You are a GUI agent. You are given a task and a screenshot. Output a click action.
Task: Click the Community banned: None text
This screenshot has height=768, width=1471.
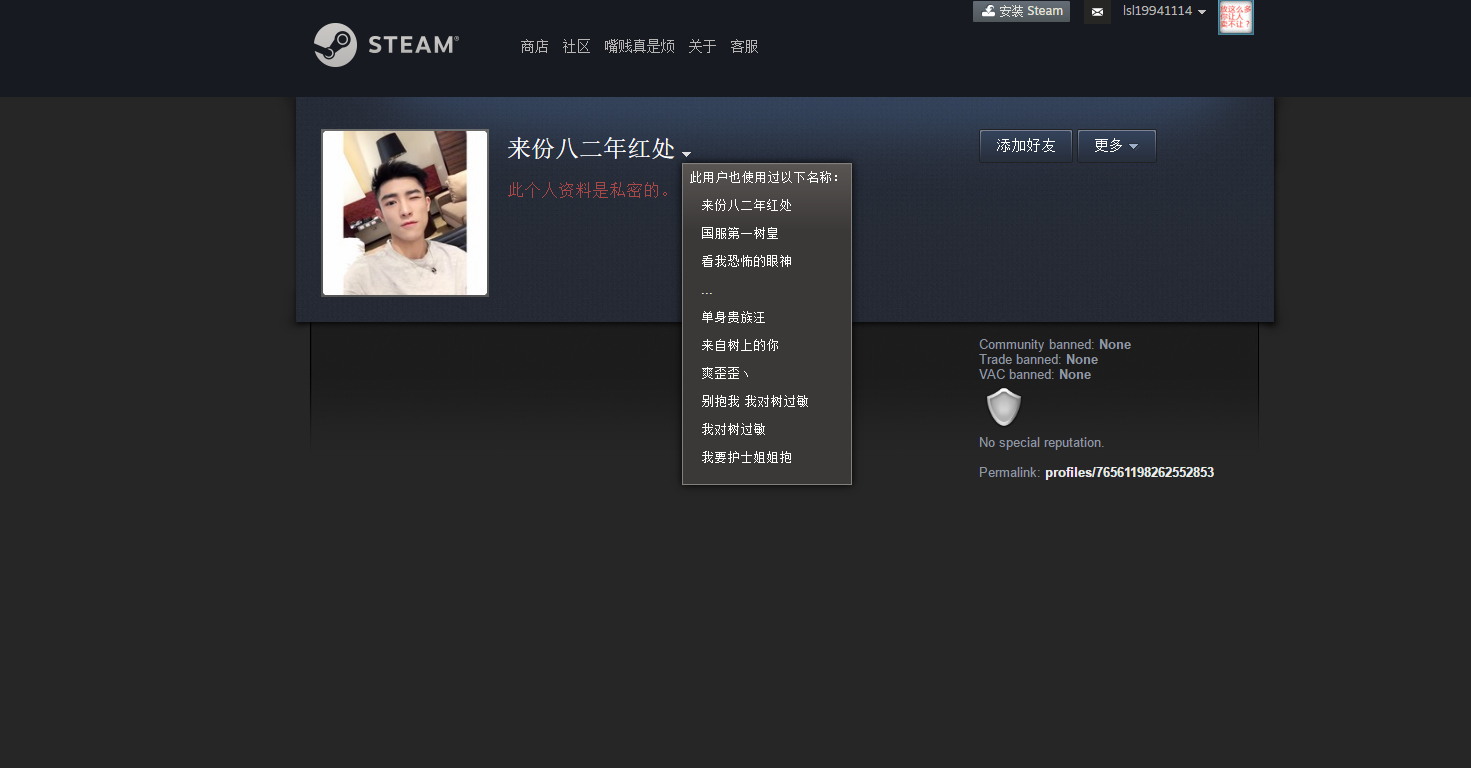(1055, 344)
